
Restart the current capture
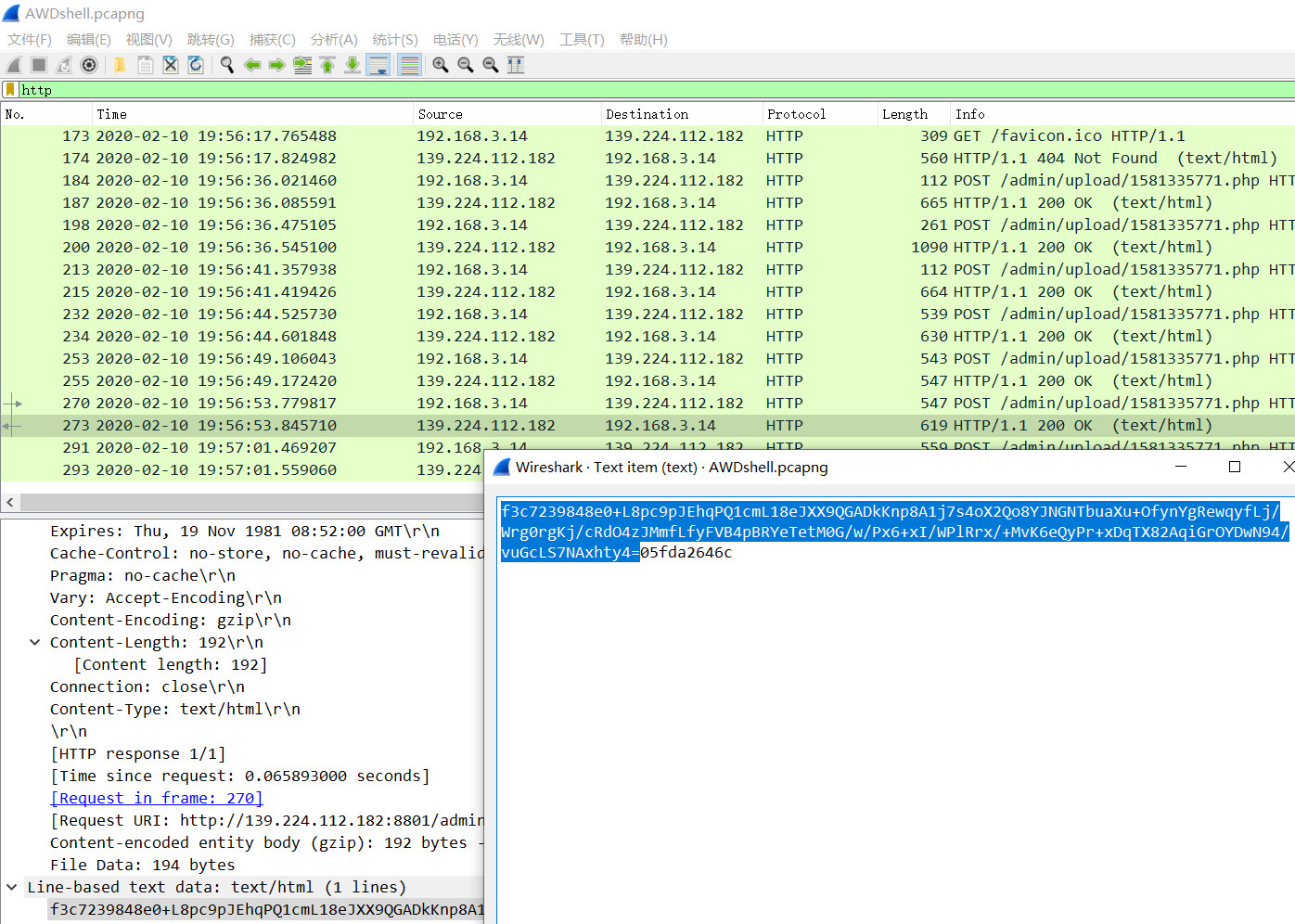pyautogui.click(x=62, y=64)
